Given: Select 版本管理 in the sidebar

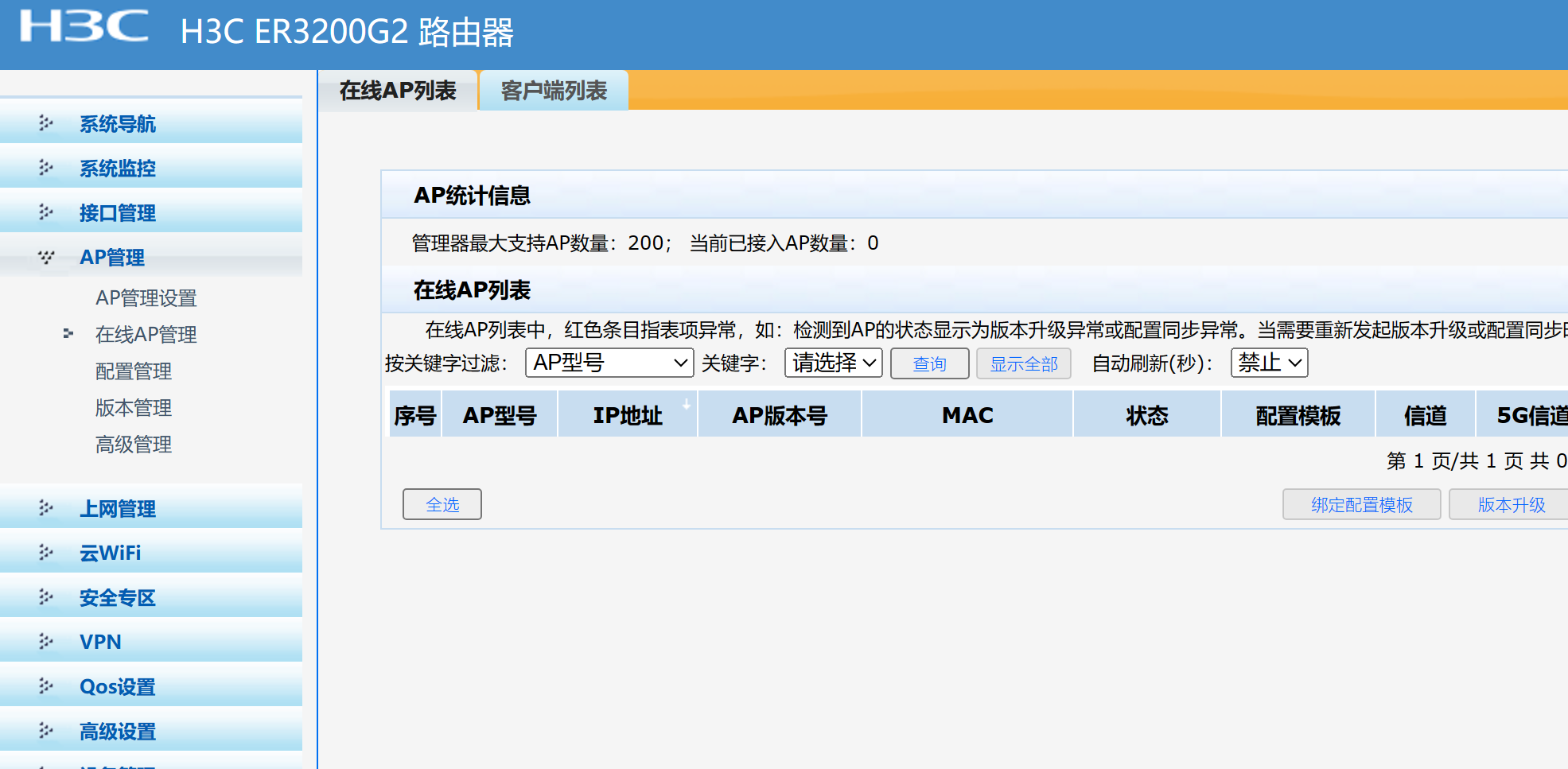Looking at the screenshot, I should pos(134,407).
